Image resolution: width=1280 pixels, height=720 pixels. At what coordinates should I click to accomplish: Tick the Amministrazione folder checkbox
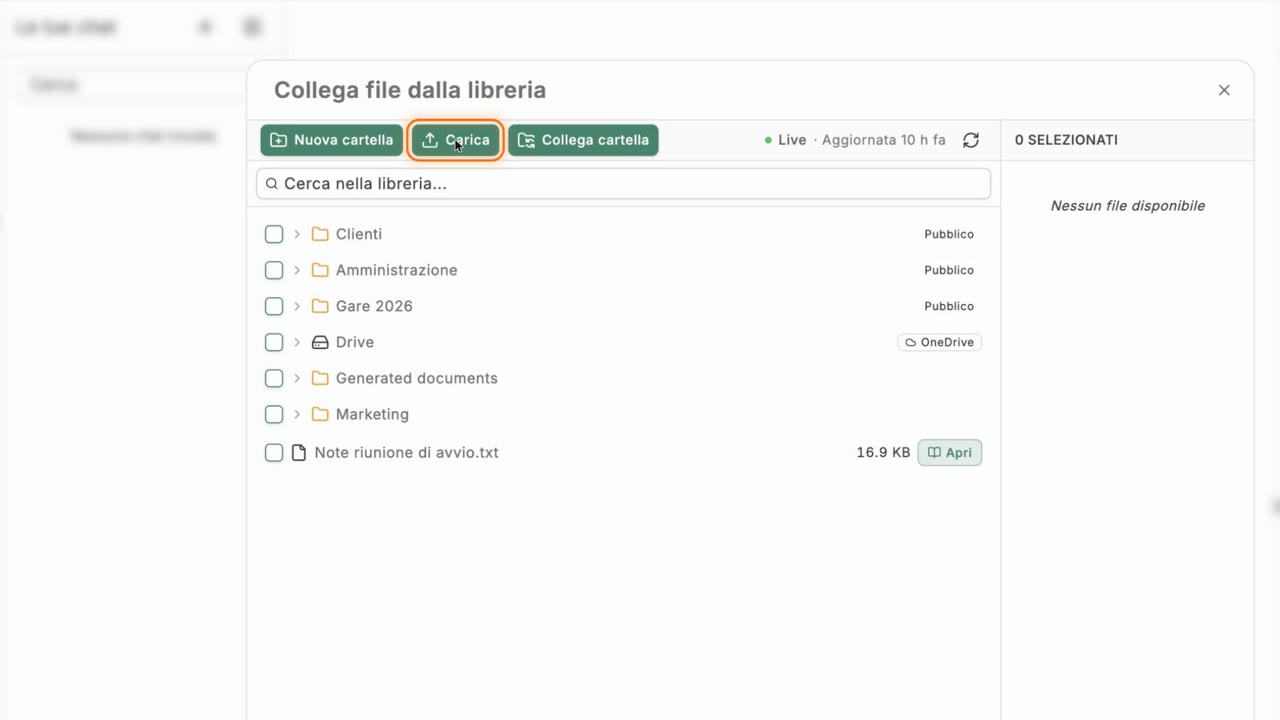point(274,270)
